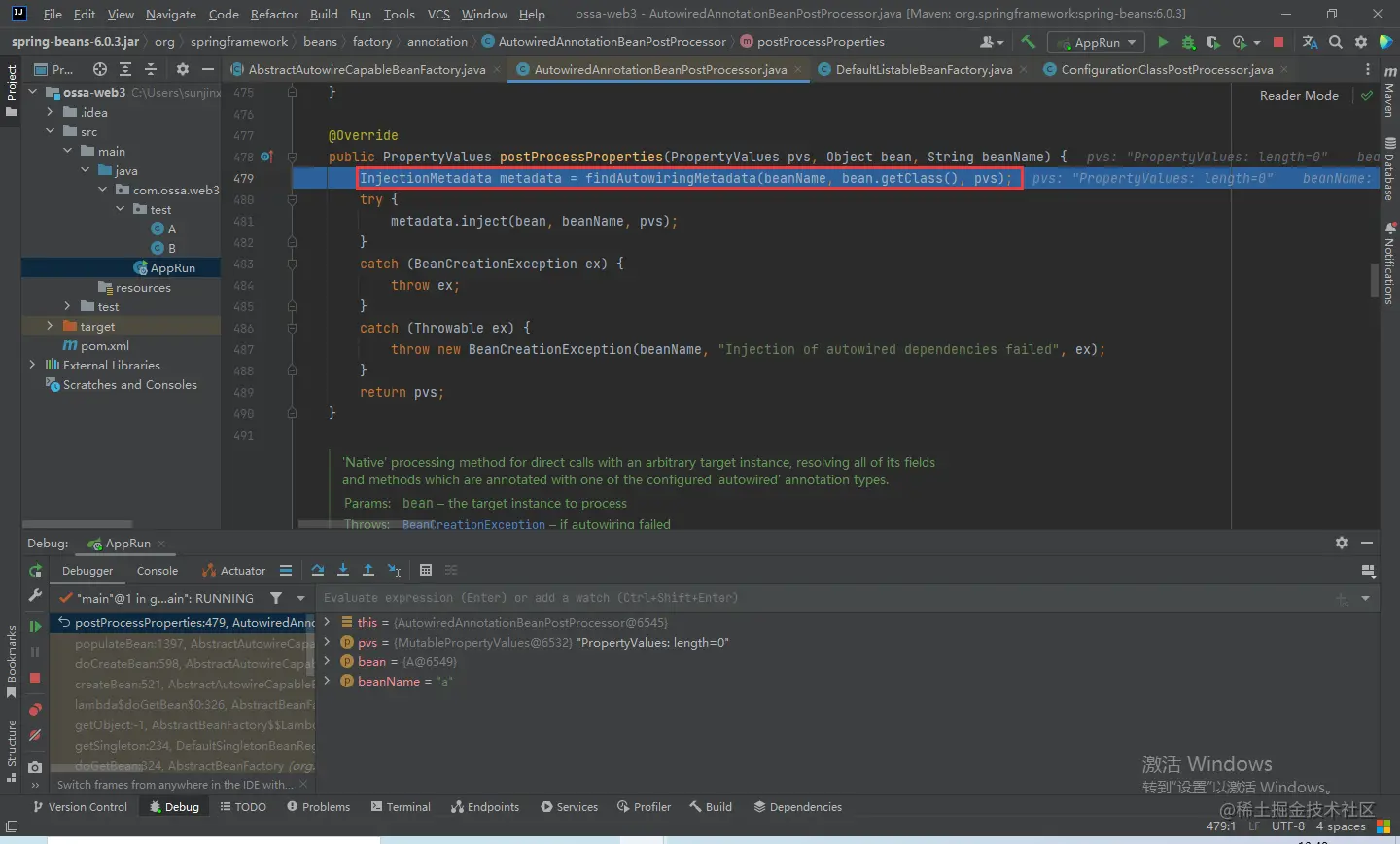This screenshot has width=1400, height=844.
Task: Click the threads view hamburger icon in the debugger
Action: [286, 570]
